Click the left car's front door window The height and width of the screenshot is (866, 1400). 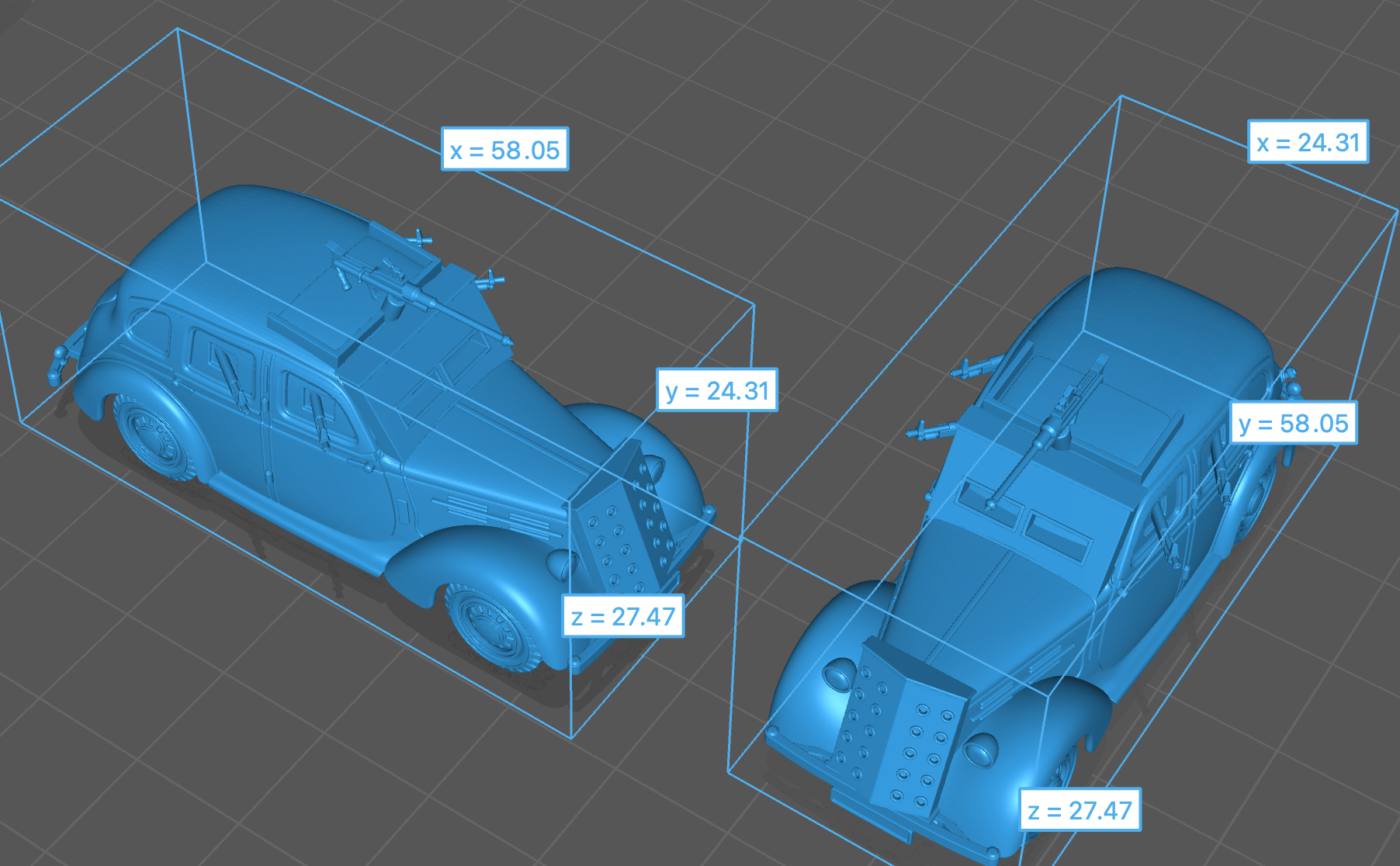pyautogui.click(x=314, y=407)
